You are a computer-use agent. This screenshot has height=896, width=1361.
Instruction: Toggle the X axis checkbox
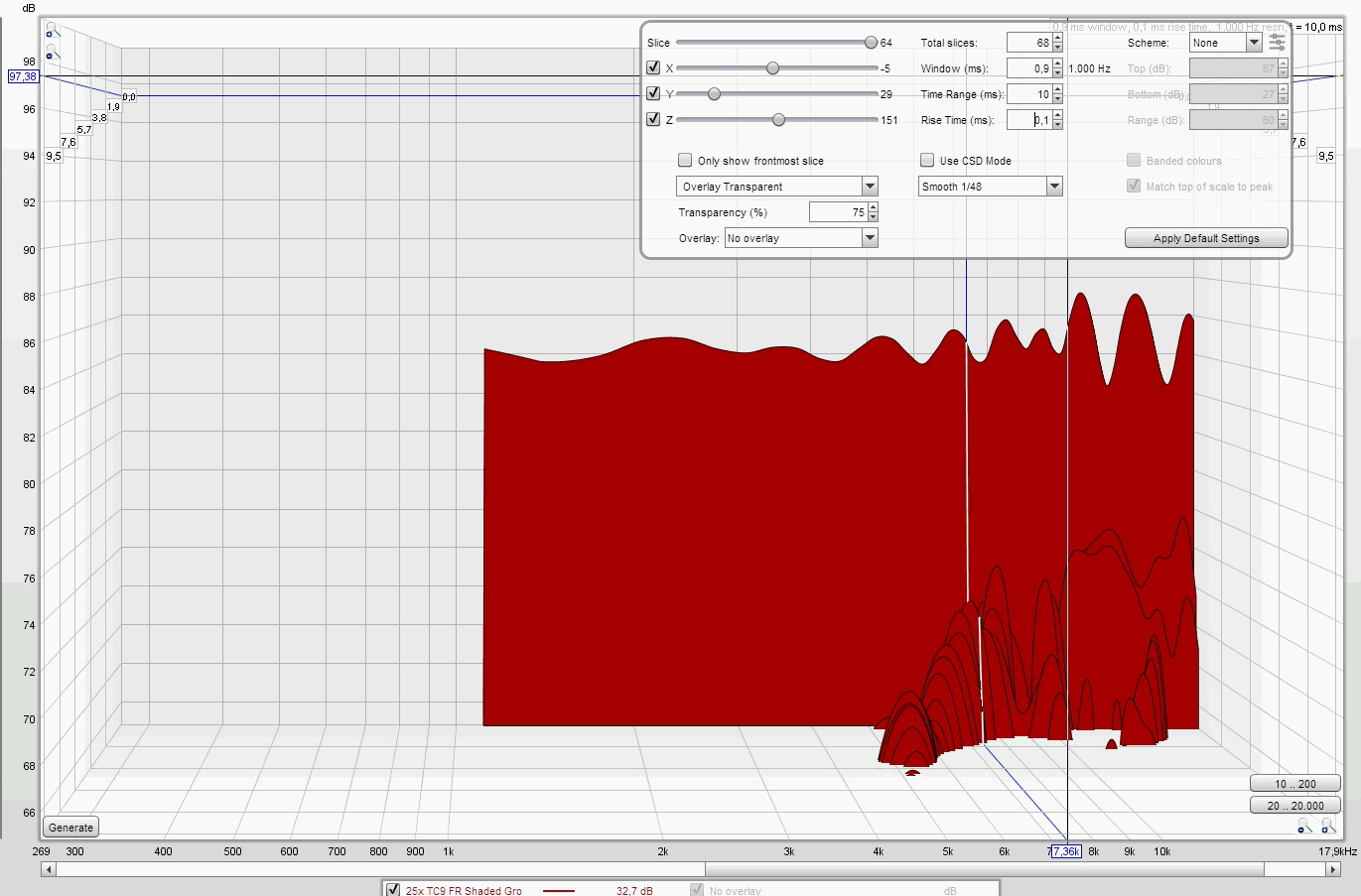pos(653,67)
